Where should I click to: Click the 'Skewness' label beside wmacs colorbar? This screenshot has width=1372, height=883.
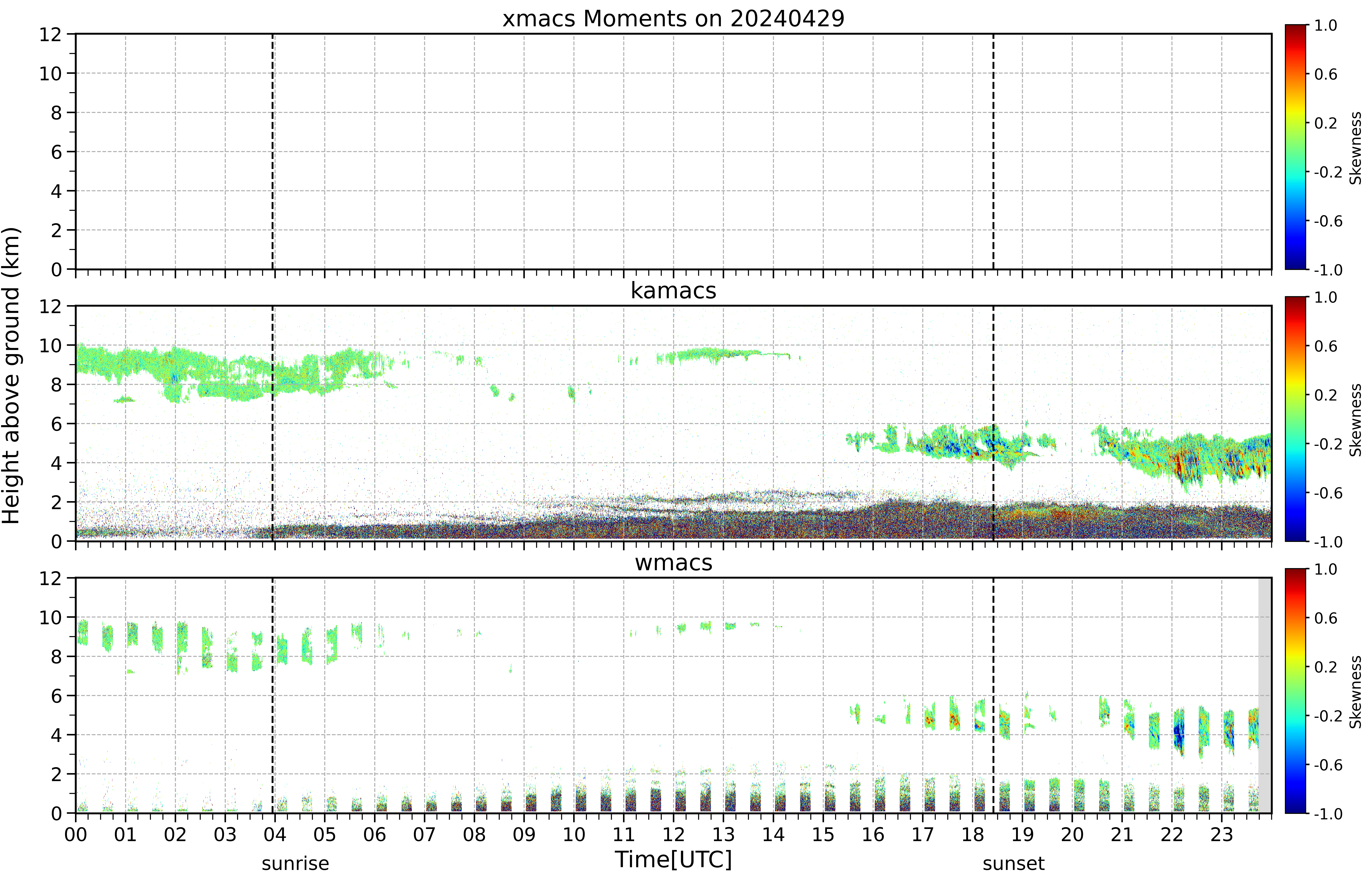(1355, 692)
